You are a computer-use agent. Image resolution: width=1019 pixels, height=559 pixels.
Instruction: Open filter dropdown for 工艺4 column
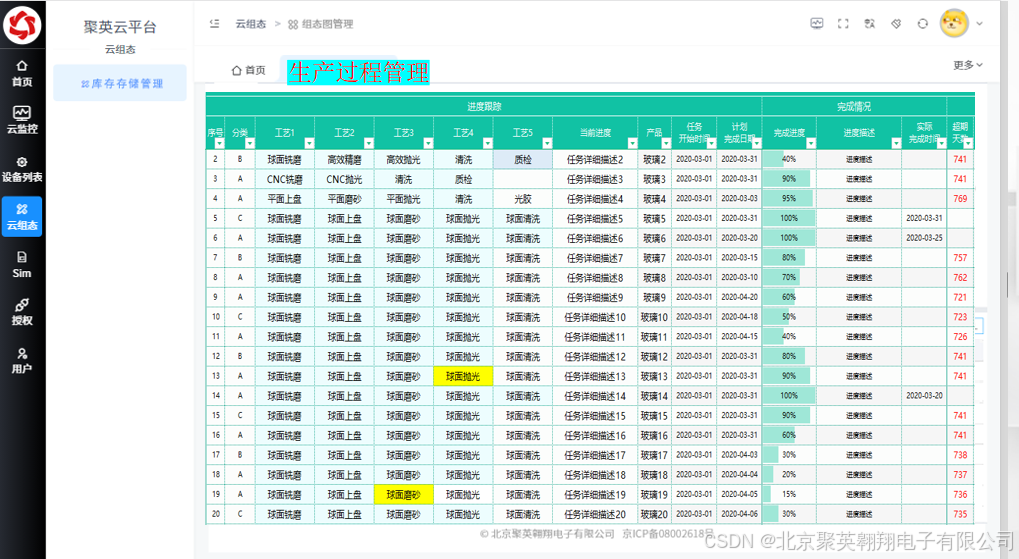point(487,143)
